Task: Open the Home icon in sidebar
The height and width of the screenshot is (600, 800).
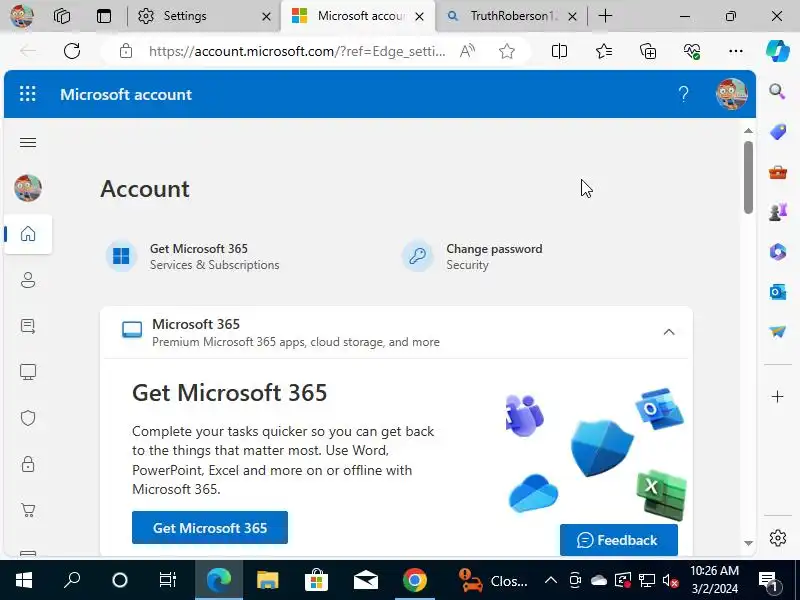Action: pyautogui.click(x=28, y=234)
